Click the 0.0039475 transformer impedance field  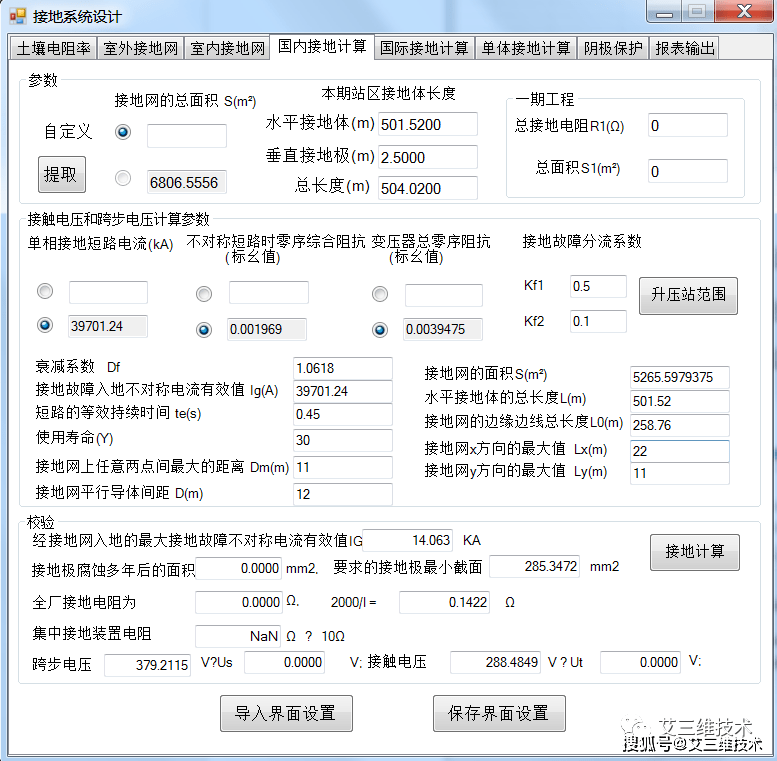[443, 329]
